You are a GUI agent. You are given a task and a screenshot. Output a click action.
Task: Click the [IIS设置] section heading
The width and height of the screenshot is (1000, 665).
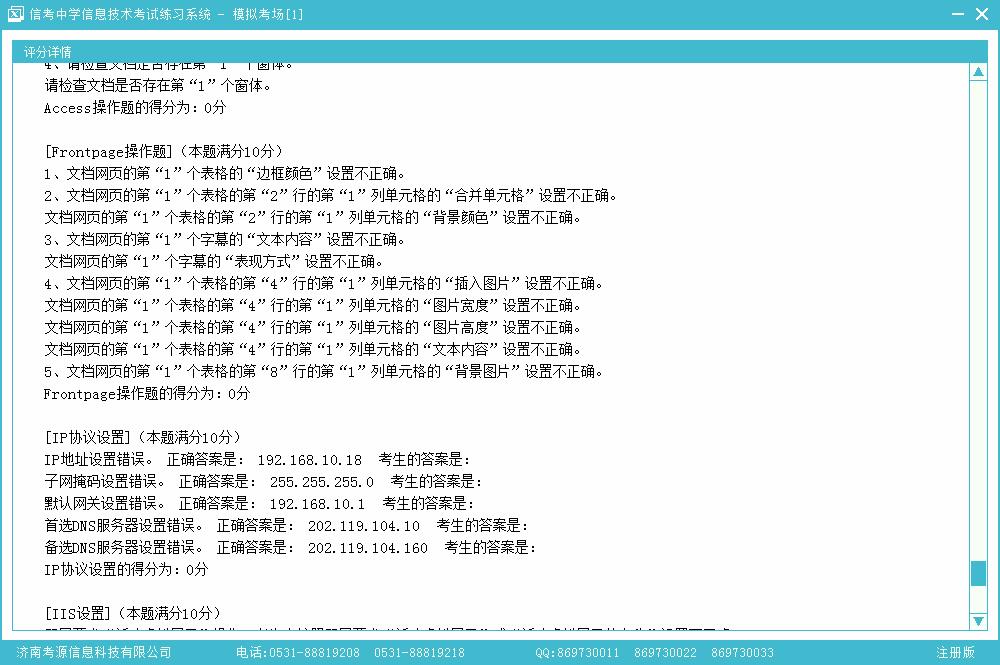[x=81, y=613]
